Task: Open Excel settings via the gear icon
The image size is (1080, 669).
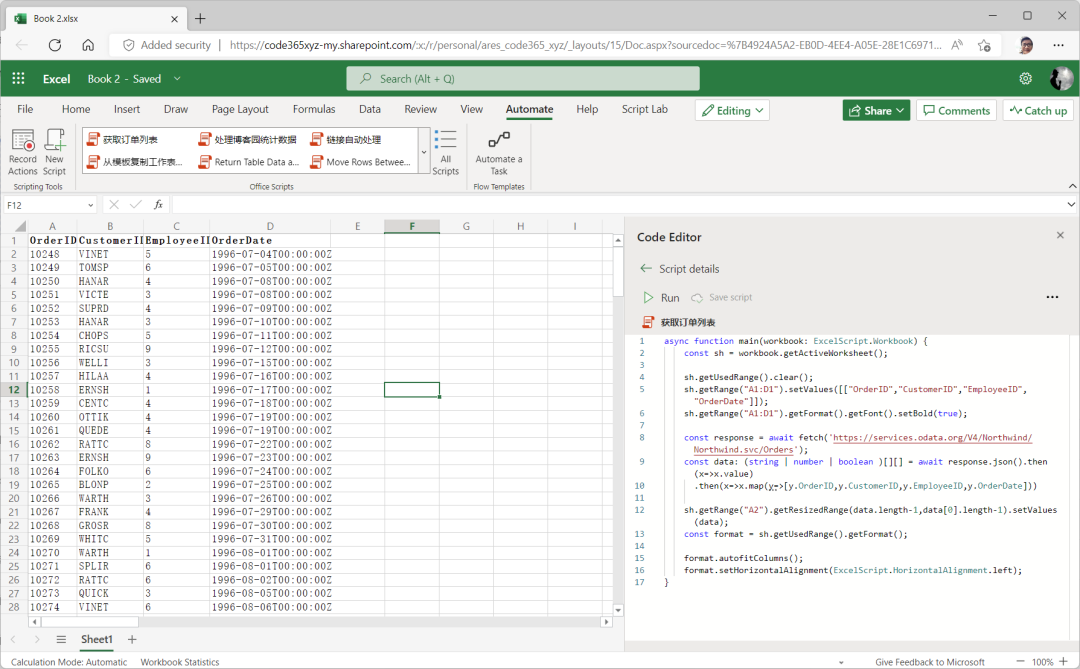Action: tap(1025, 78)
